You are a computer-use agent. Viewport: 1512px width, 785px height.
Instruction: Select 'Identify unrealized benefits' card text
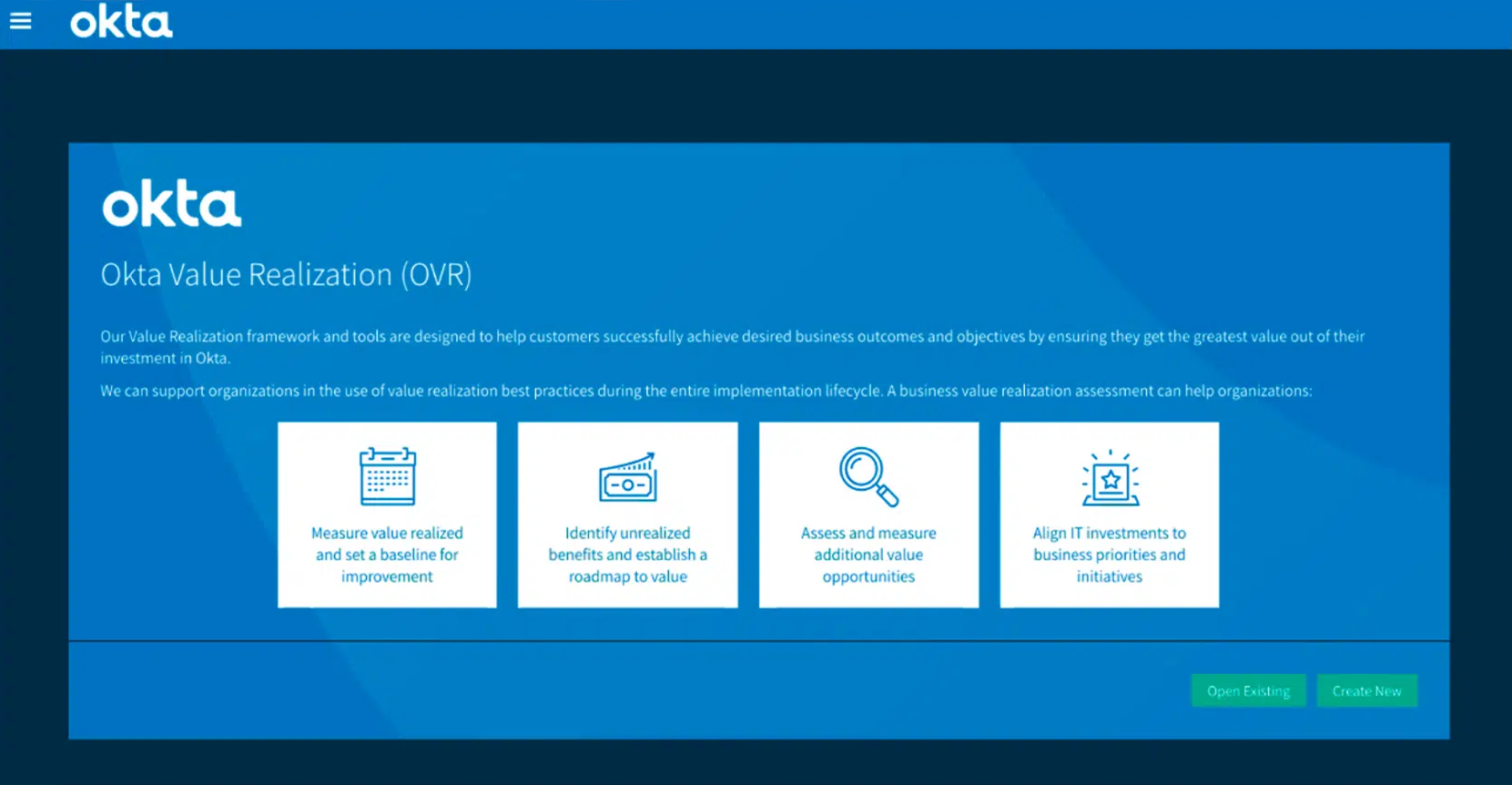click(628, 555)
